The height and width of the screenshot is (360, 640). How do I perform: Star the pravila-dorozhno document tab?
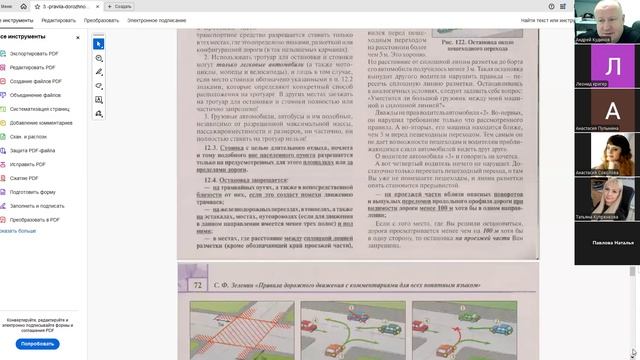37,7
